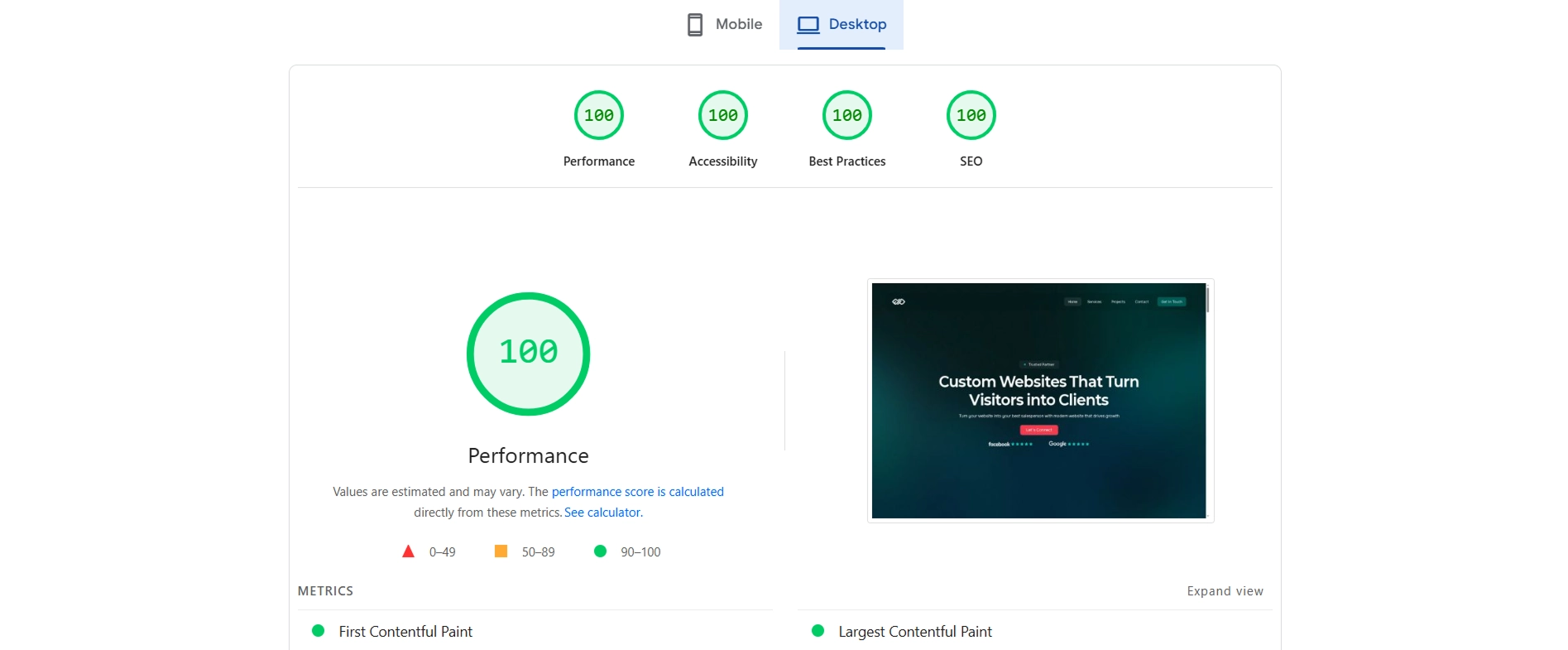The image size is (1568, 650).
Task: Click the '50–89' range text
Action: tap(539, 552)
